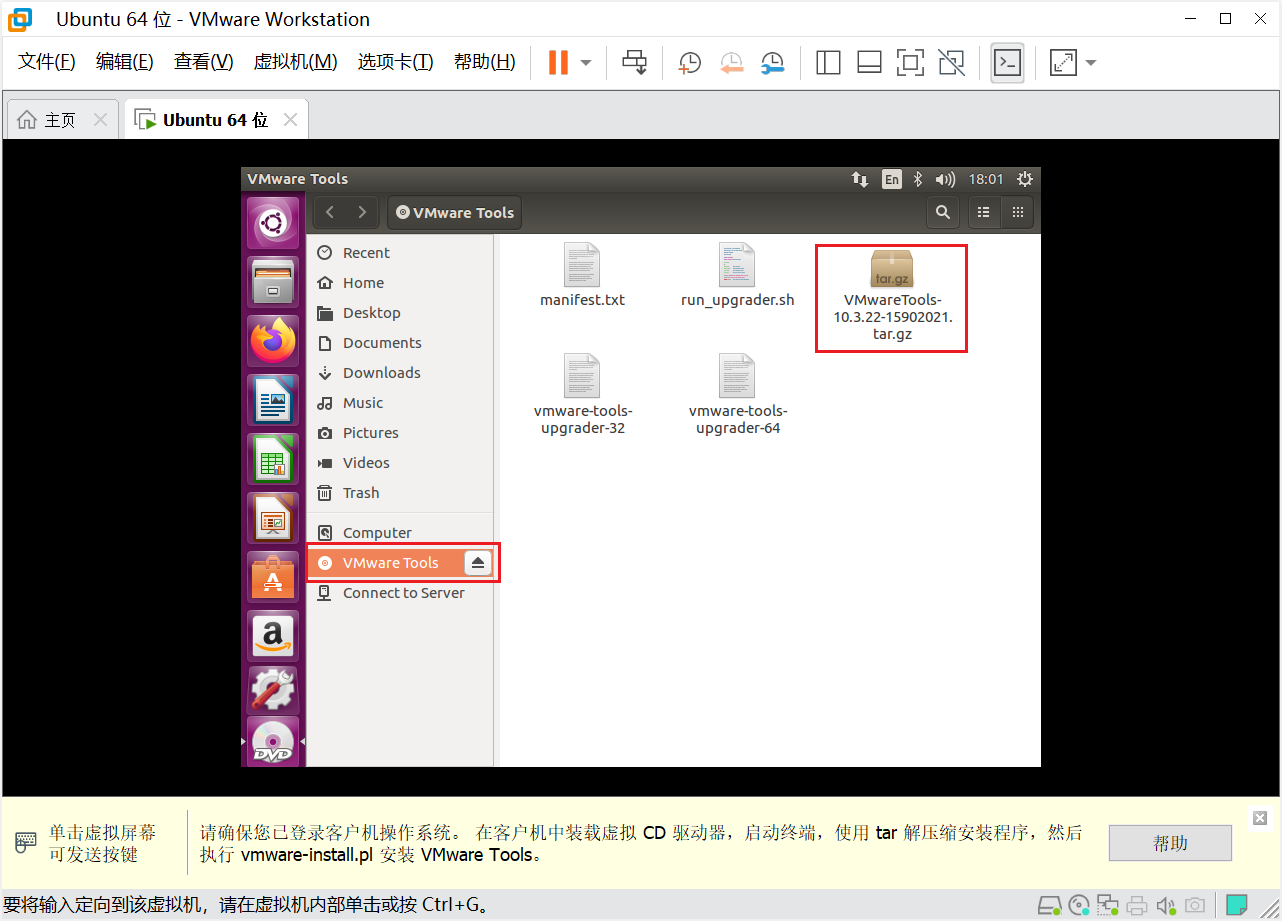Take a snapshot of this virtual machine
1282x921 pixels.
click(x=689, y=62)
